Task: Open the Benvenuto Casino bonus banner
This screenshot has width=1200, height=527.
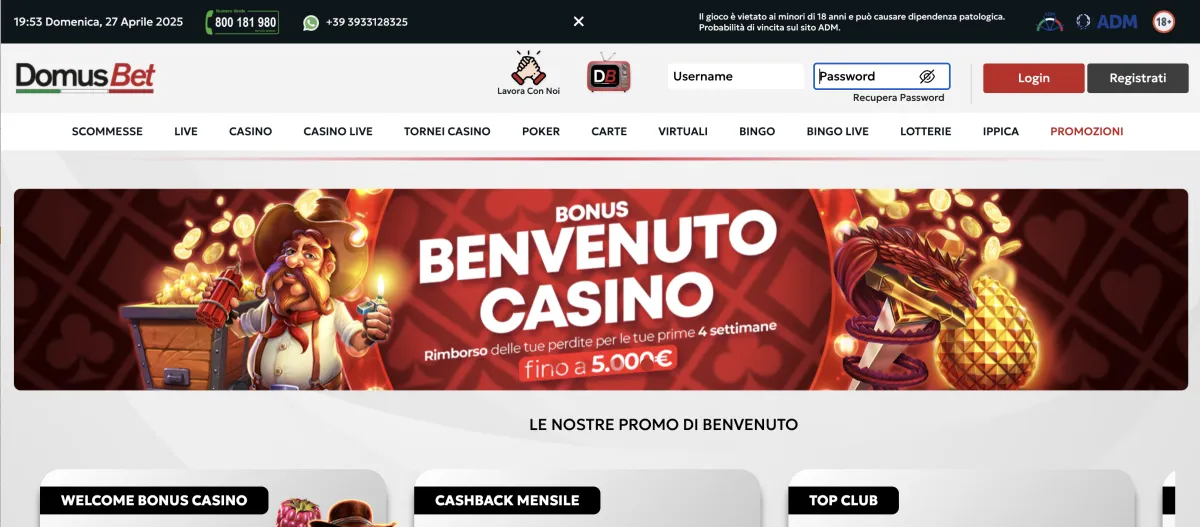Action: click(600, 289)
